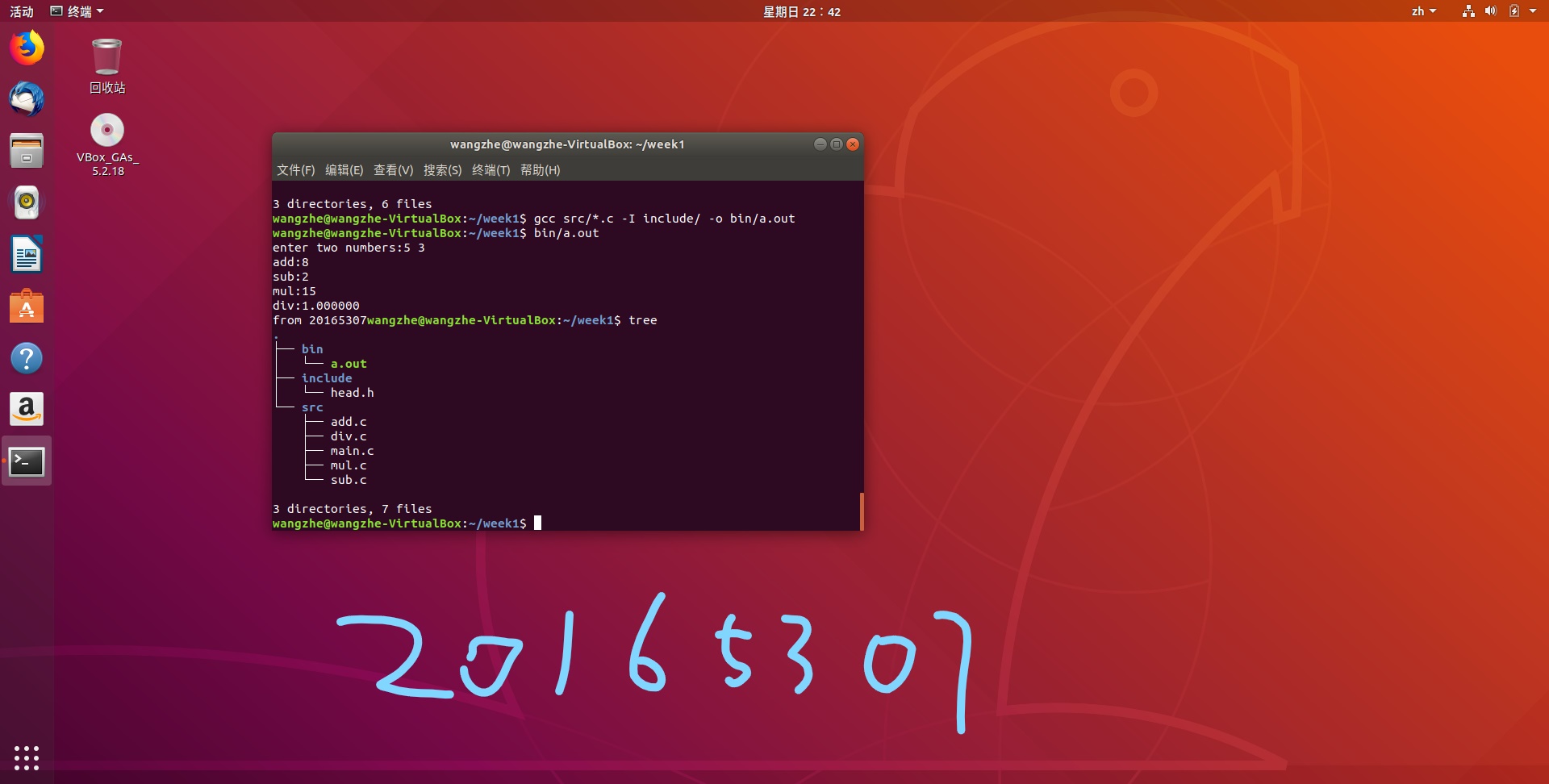Open the network status icon in the top bar
Viewport: 1549px width, 784px height.
point(1468,11)
